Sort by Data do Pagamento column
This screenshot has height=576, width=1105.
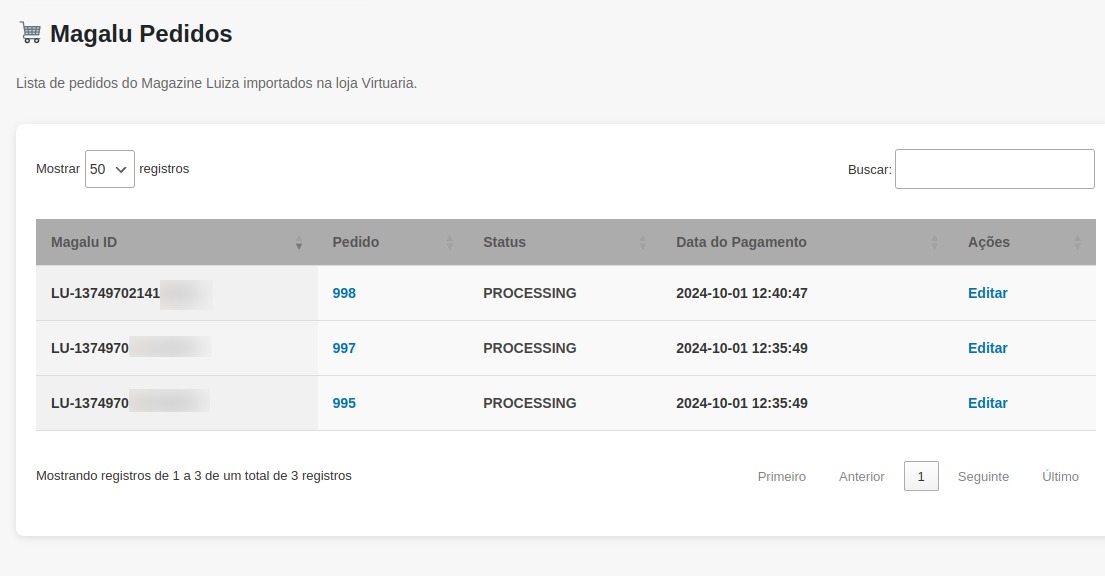(x=807, y=242)
